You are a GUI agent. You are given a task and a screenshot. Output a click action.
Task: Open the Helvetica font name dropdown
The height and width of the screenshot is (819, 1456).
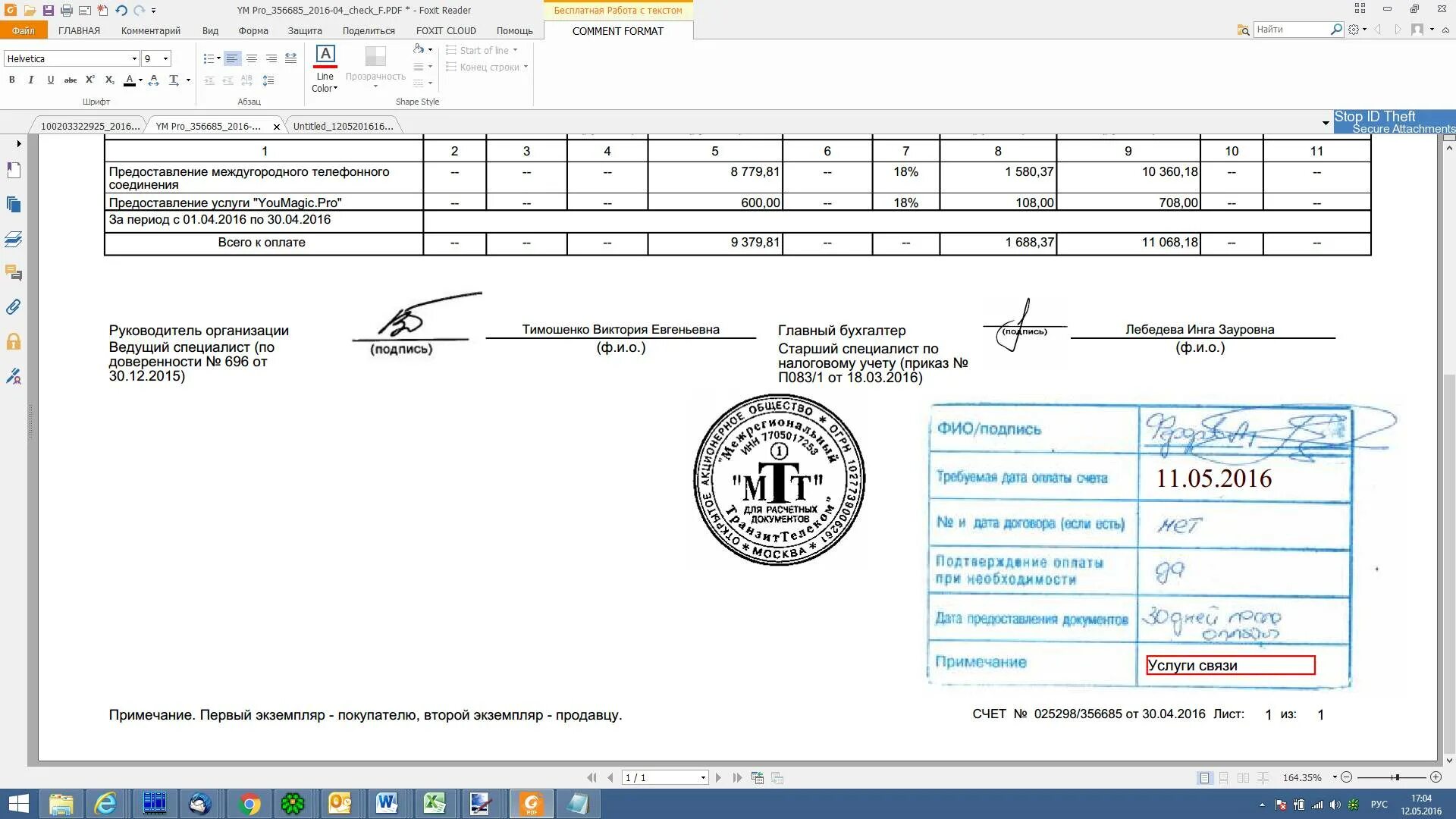(x=134, y=58)
